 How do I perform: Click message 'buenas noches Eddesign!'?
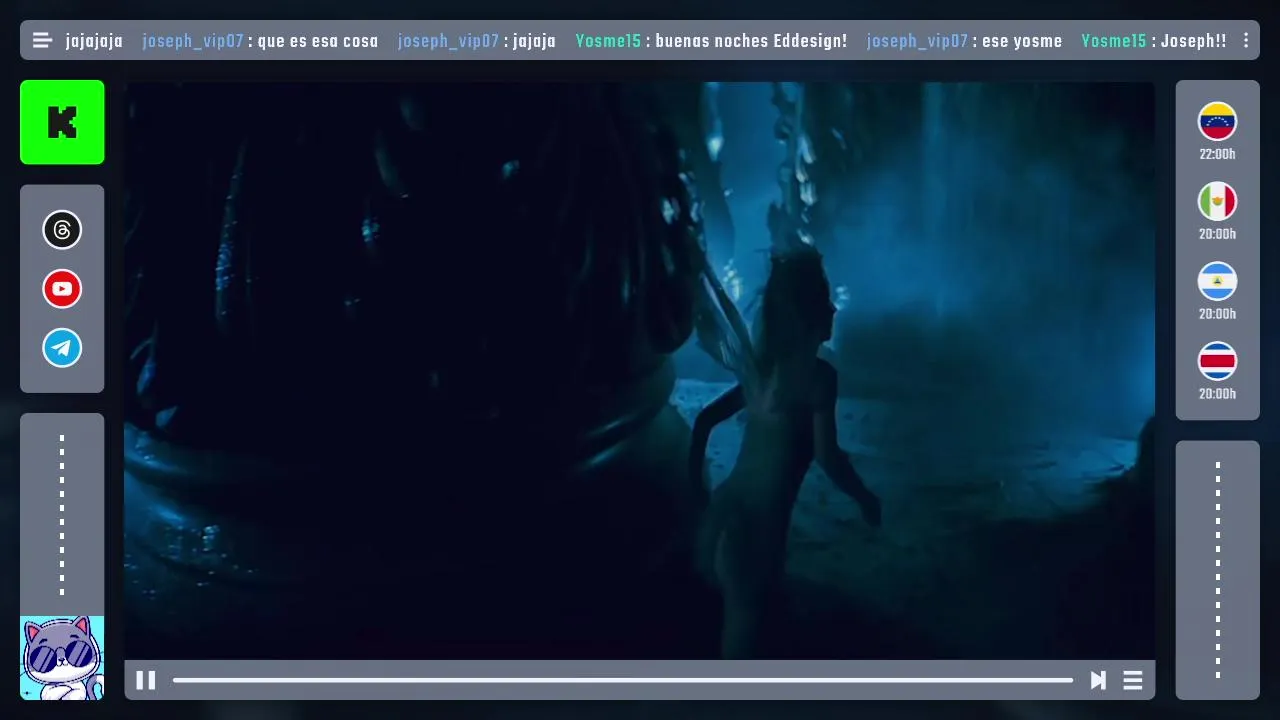tap(751, 41)
